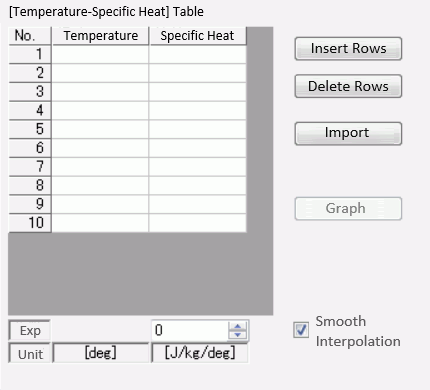Viewport: 430px width, 390px height.
Task: Decrease the Exp value with down arrow
Action: pyautogui.click(x=238, y=335)
